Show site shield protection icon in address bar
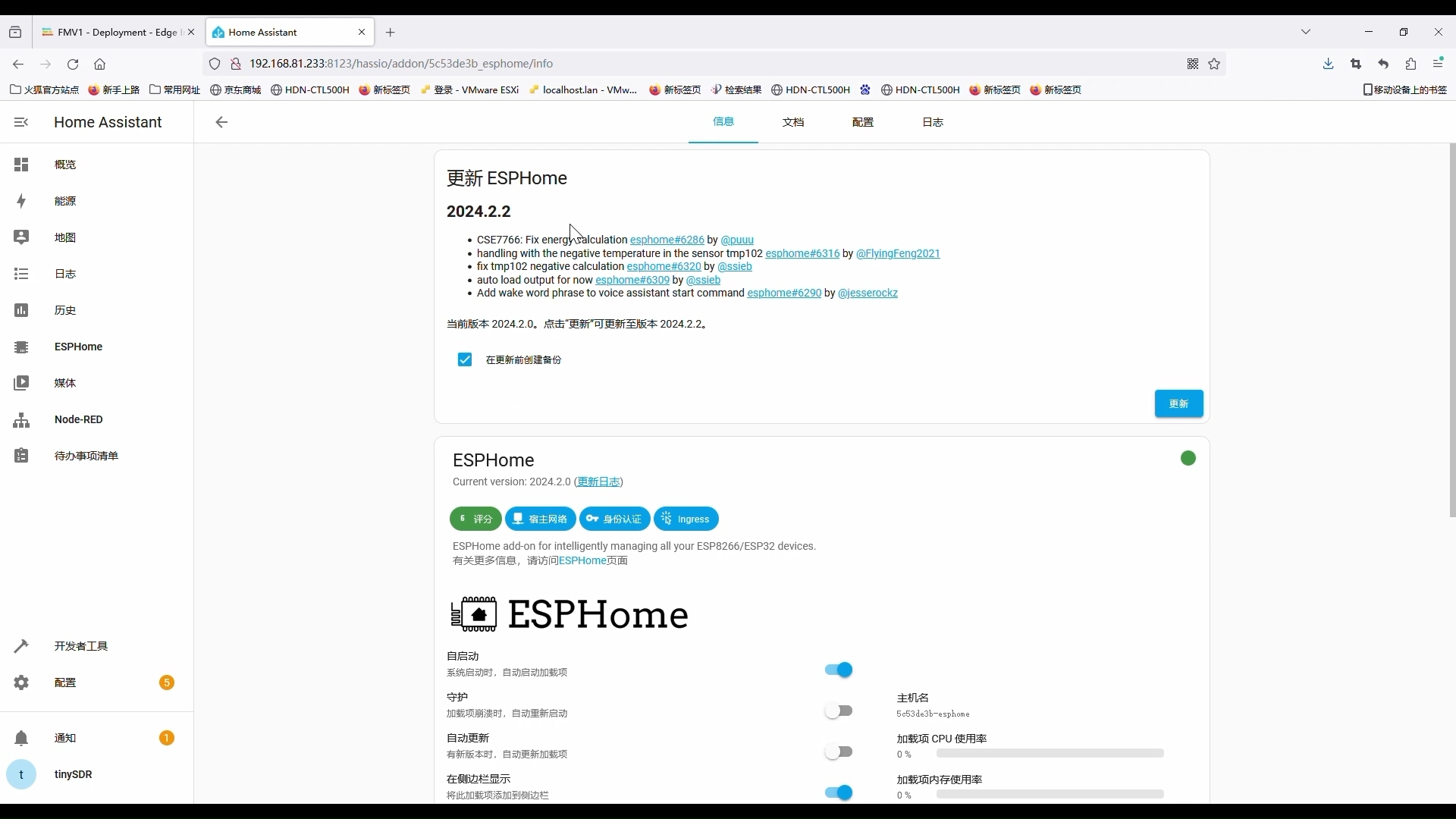This screenshot has height=819, width=1456. coord(215,64)
